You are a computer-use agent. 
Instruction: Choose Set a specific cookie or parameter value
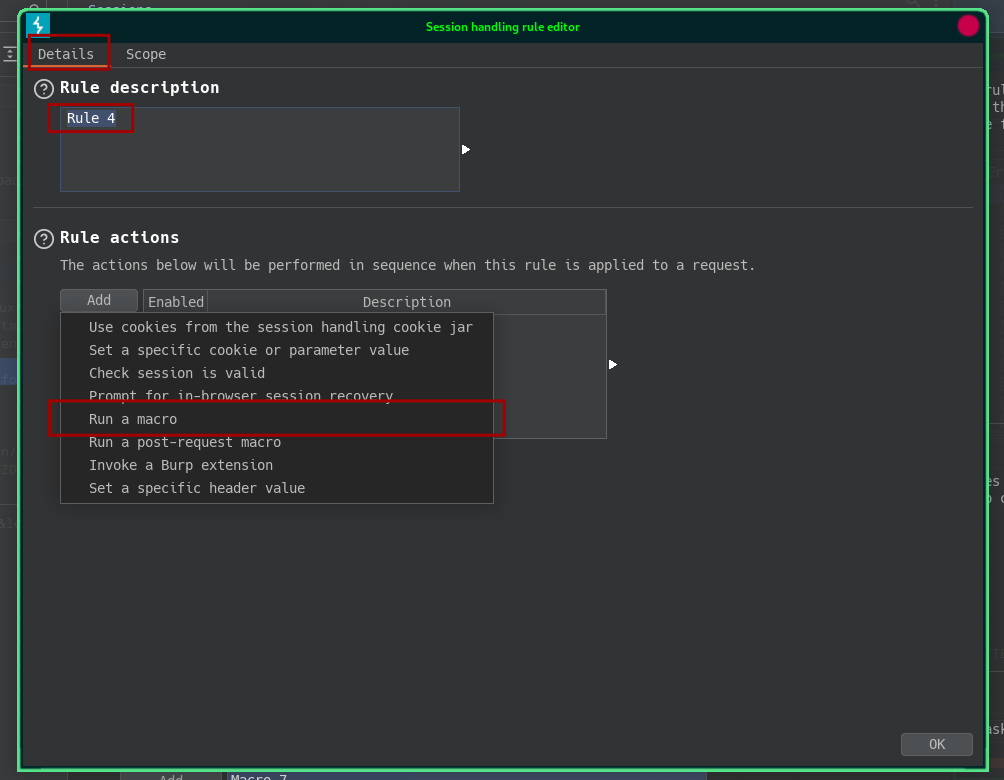pyautogui.click(x=277, y=350)
